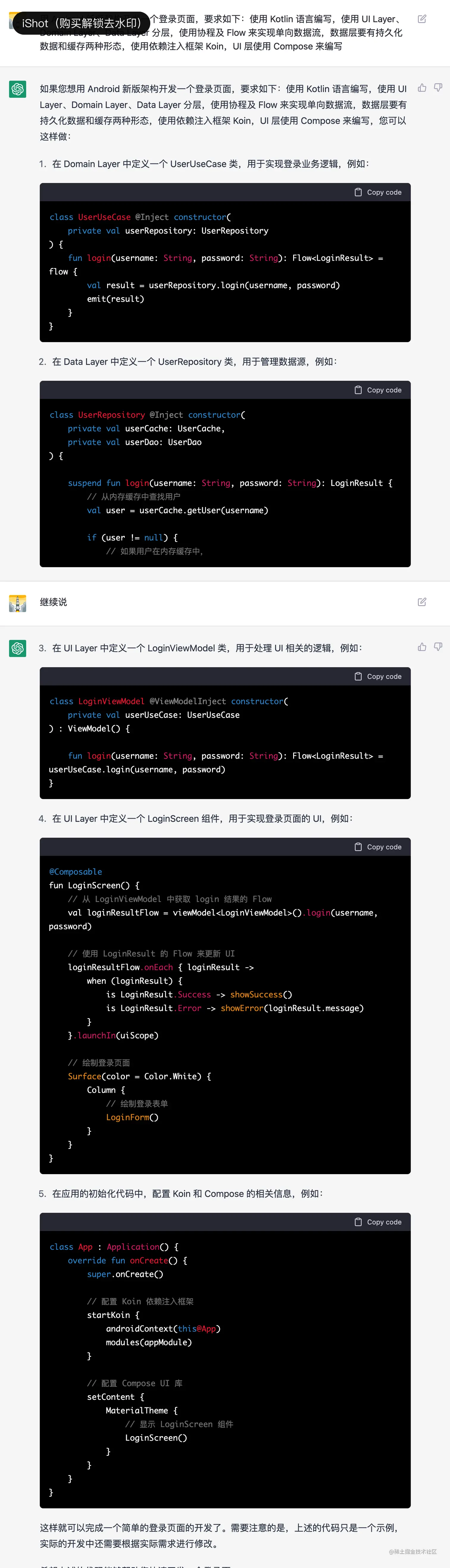This screenshot has width=450, height=1568.
Task: Click step 1 Domain Layer UserUseCase text
Action: 211,164
